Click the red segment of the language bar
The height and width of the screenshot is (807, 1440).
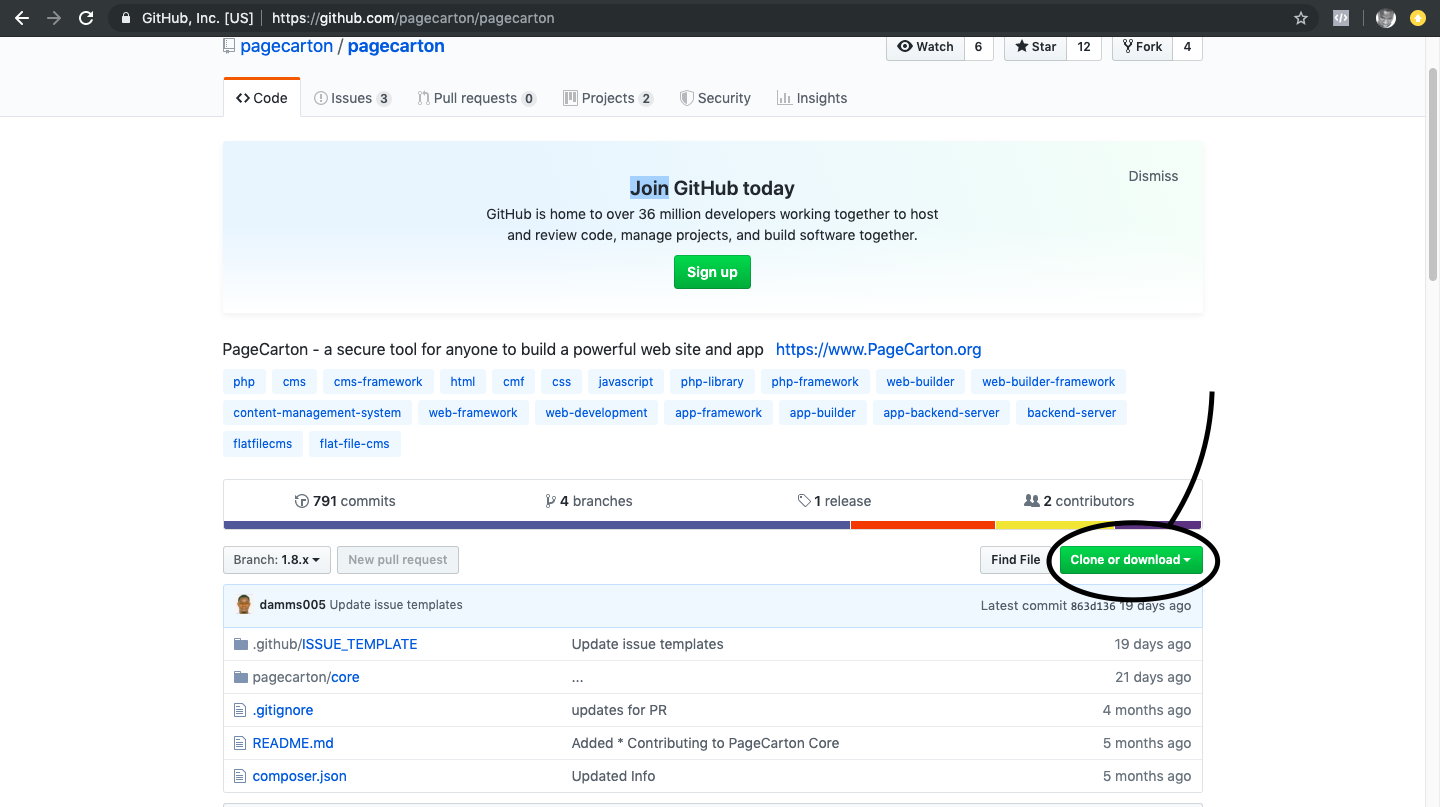[x=923, y=525]
